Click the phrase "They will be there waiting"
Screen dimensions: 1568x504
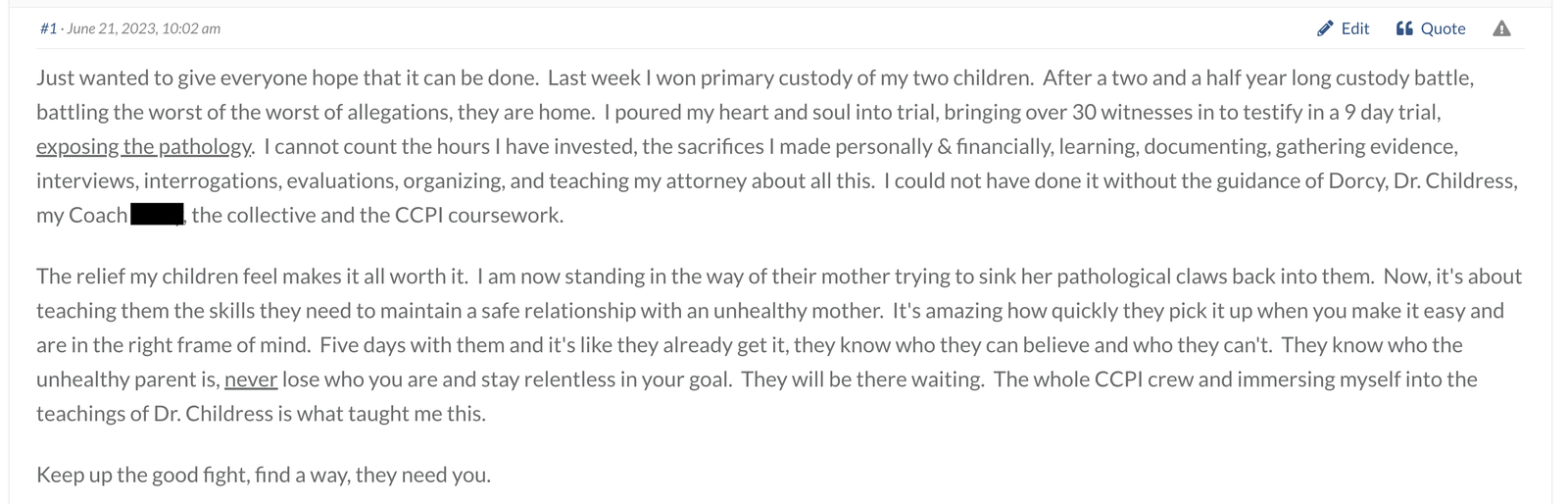click(x=862, y=379)
